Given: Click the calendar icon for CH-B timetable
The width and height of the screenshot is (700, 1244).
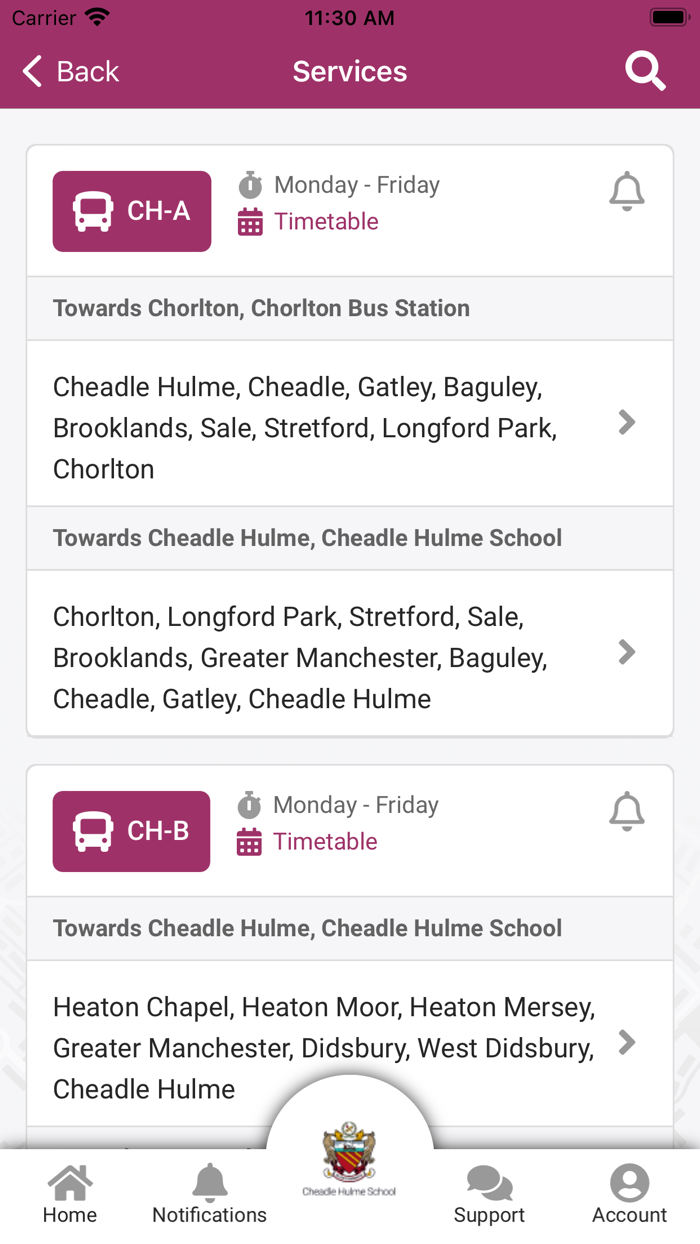Looking at the screenshot, I should [x=249, y=842].
